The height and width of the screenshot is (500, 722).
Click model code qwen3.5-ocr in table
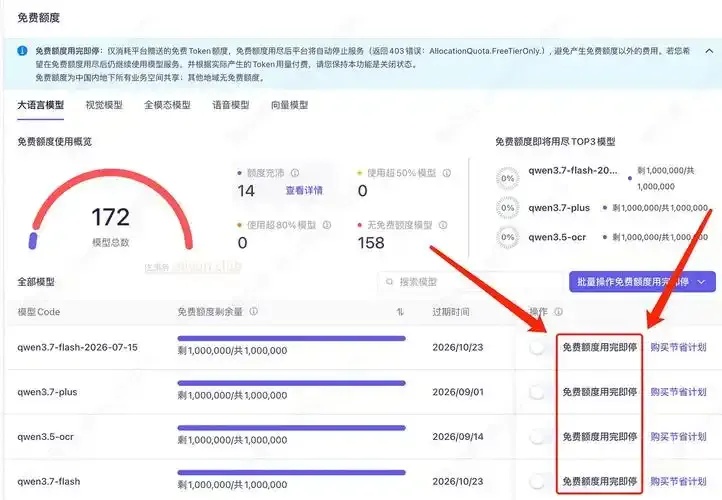(x=46, y=436)
